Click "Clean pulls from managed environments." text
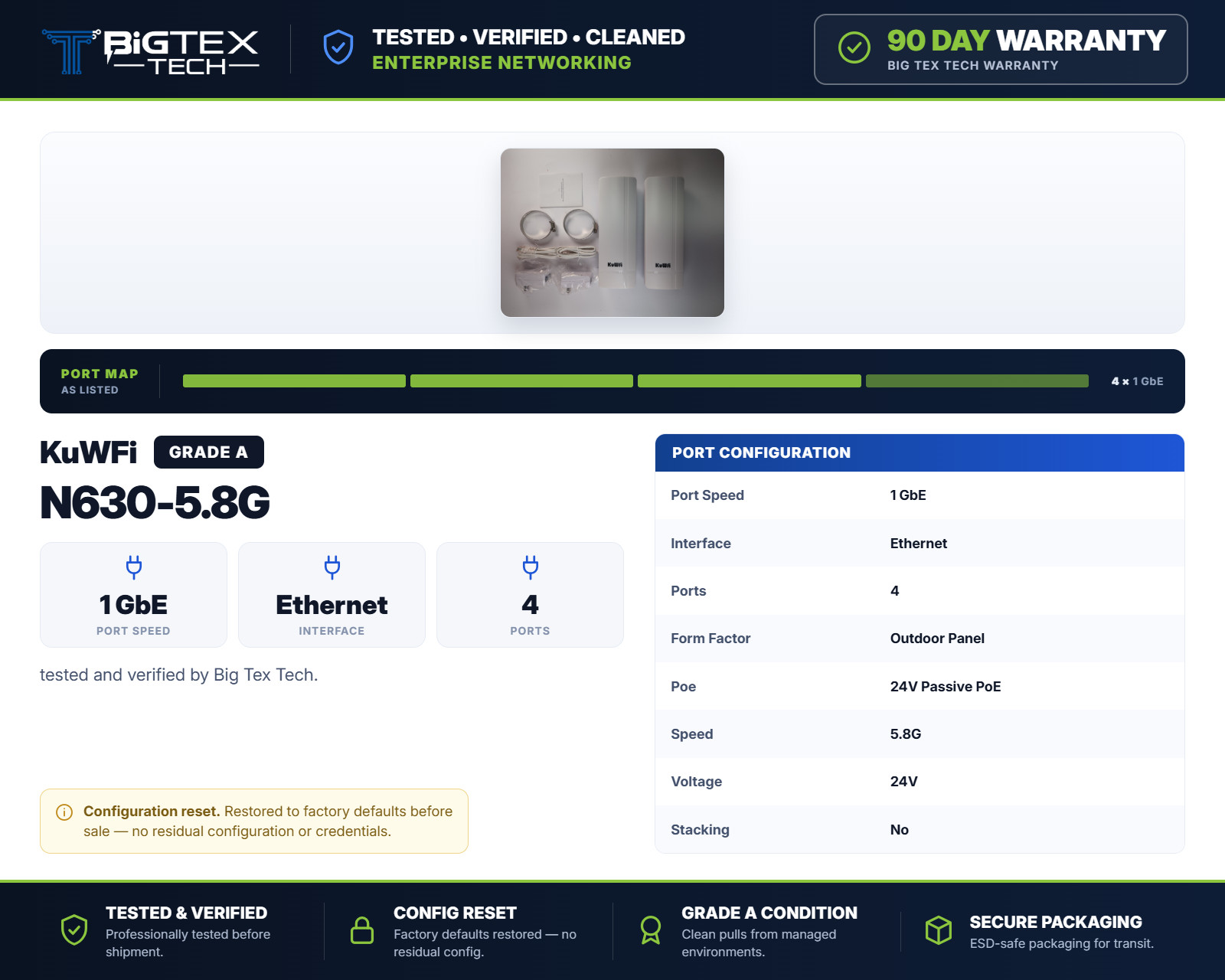The image size is (1225, 980). 759,943
